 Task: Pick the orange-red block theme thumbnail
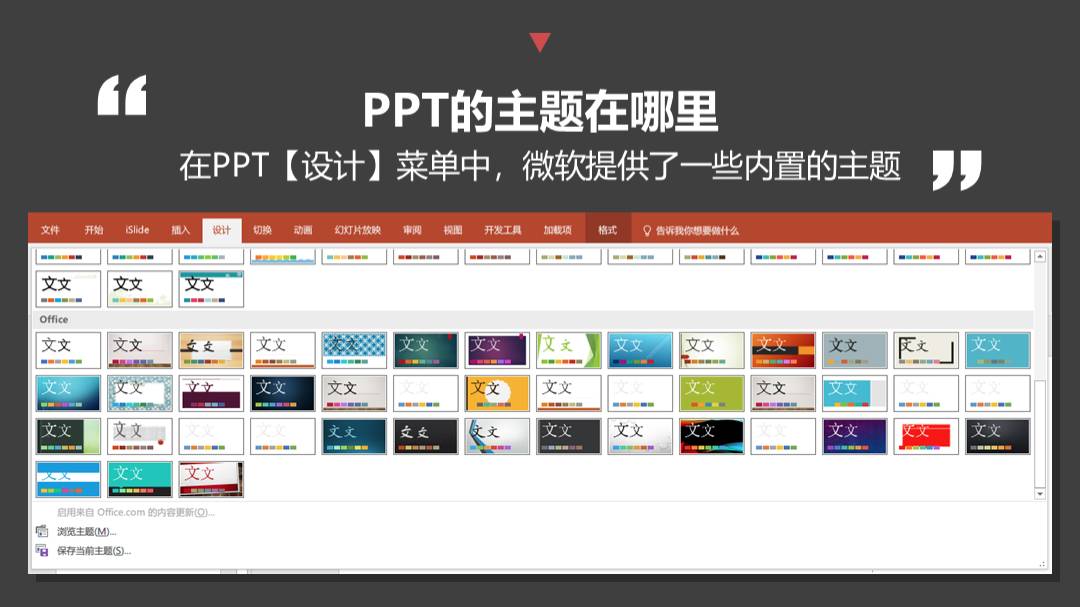pos(783,350)
